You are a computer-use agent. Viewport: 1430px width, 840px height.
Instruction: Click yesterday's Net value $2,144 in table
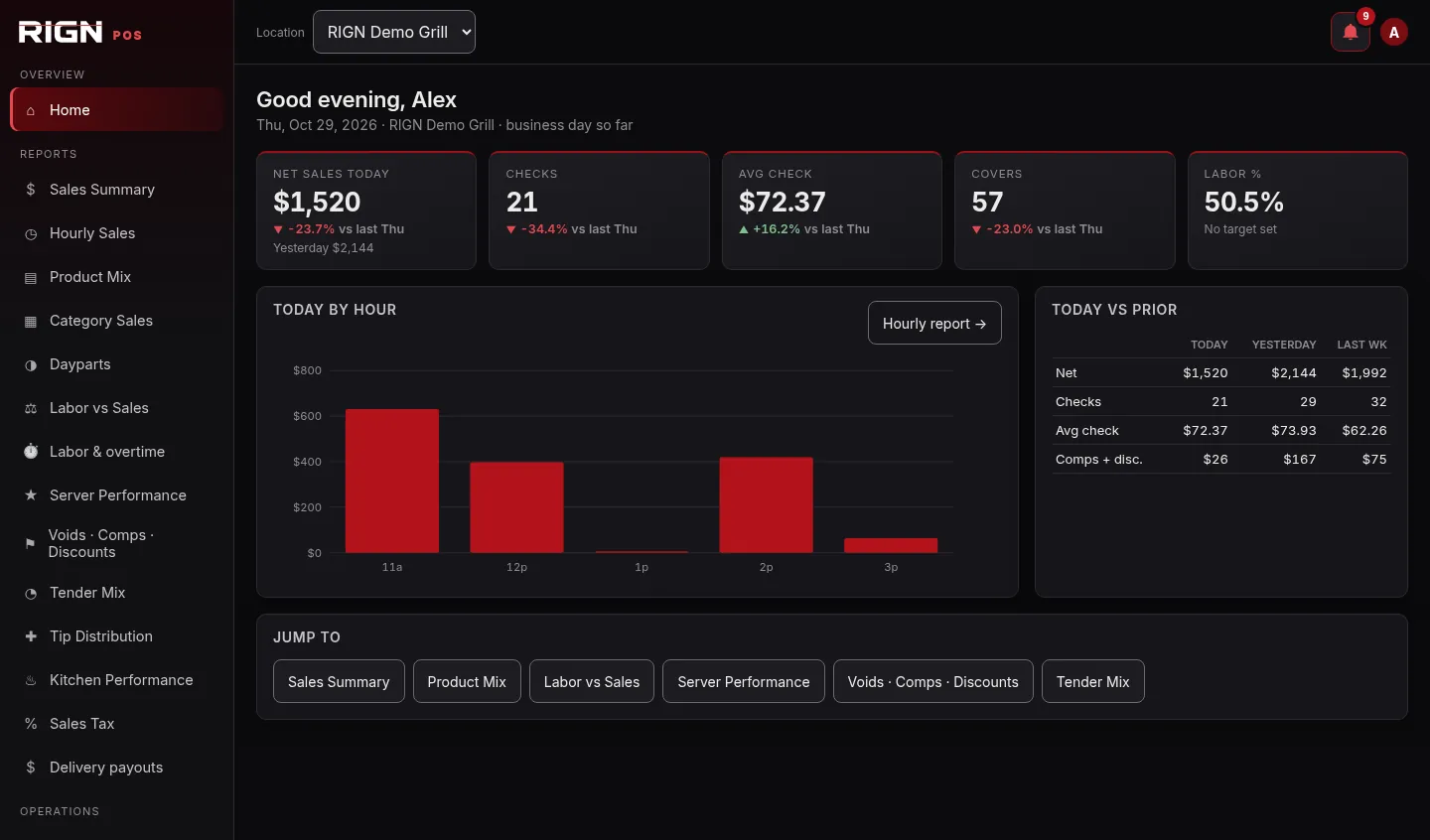click(1294, 373)
